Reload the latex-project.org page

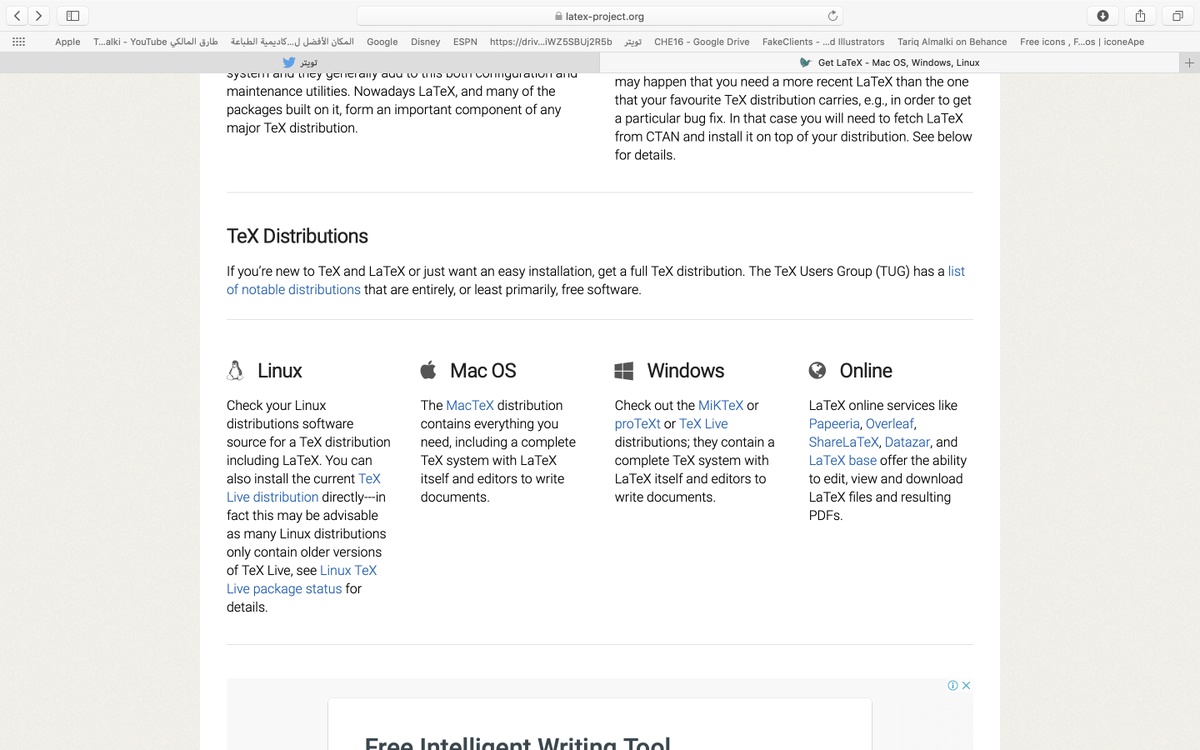(x=832, y=16)
